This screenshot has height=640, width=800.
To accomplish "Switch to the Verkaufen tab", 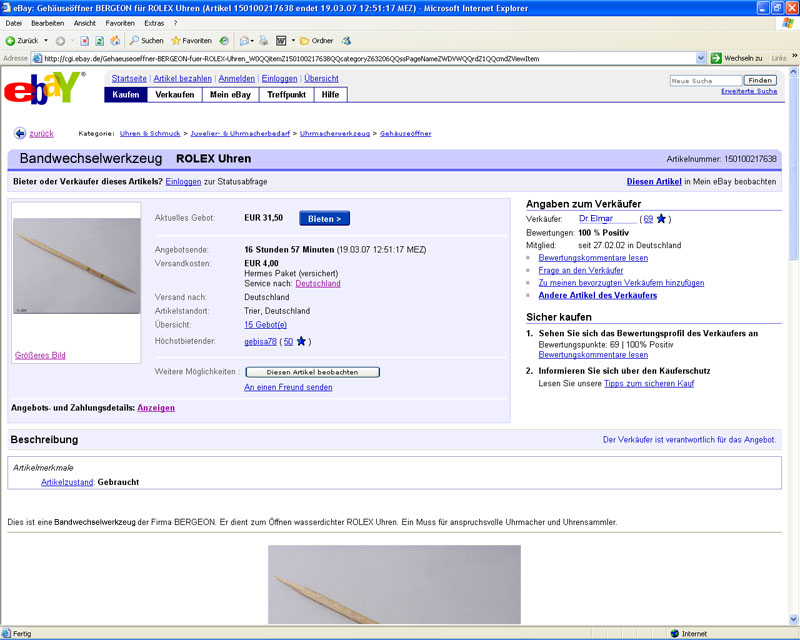I will [175, 95].
